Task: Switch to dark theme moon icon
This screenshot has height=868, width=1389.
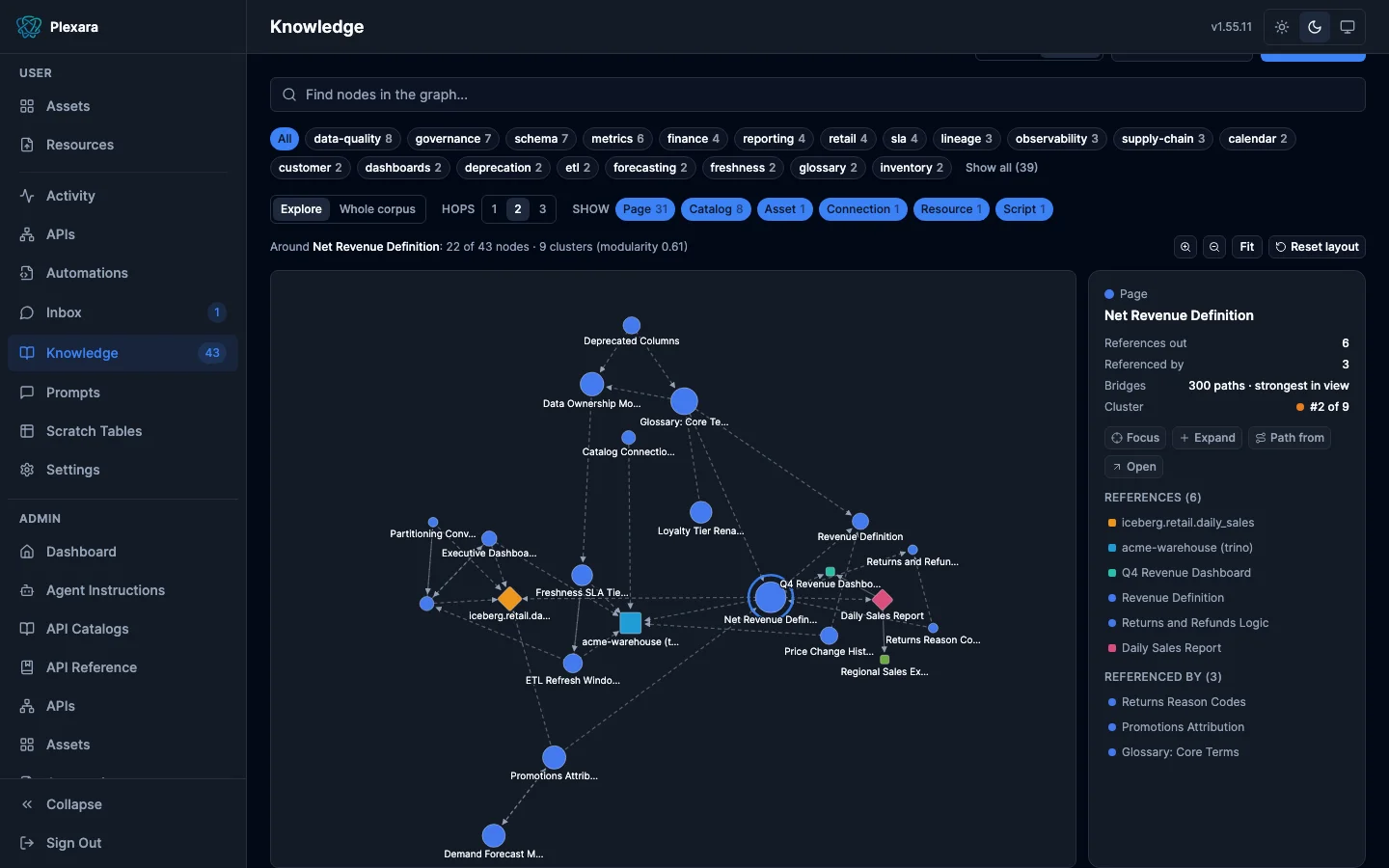Action: [1315, 27]
